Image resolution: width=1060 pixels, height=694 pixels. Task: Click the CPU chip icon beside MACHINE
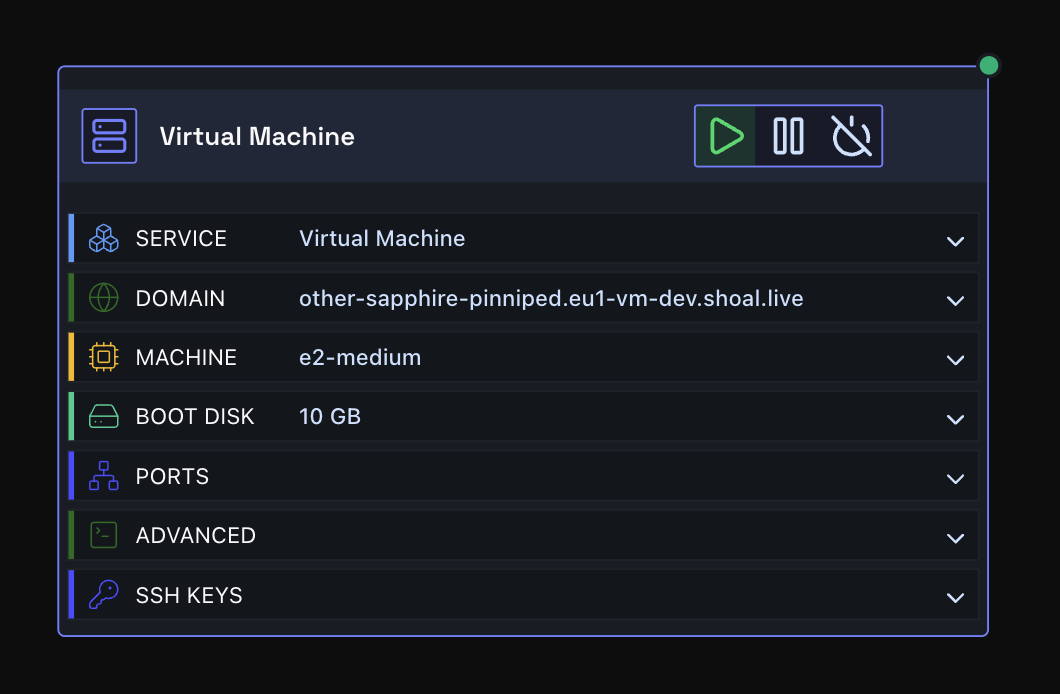(x=103, y=357)
